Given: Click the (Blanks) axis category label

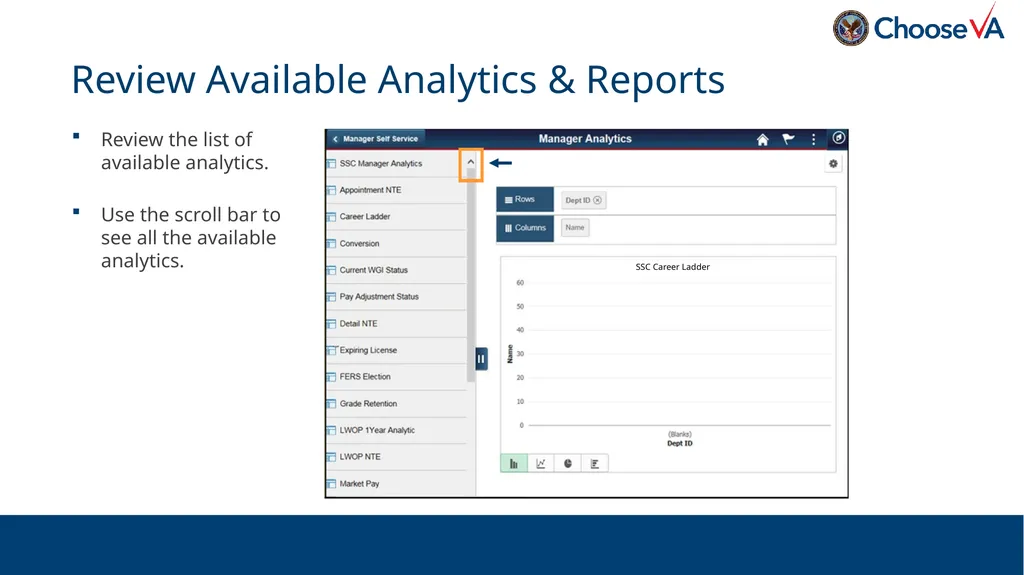Looking at the screenshot, I should point(679,435).
